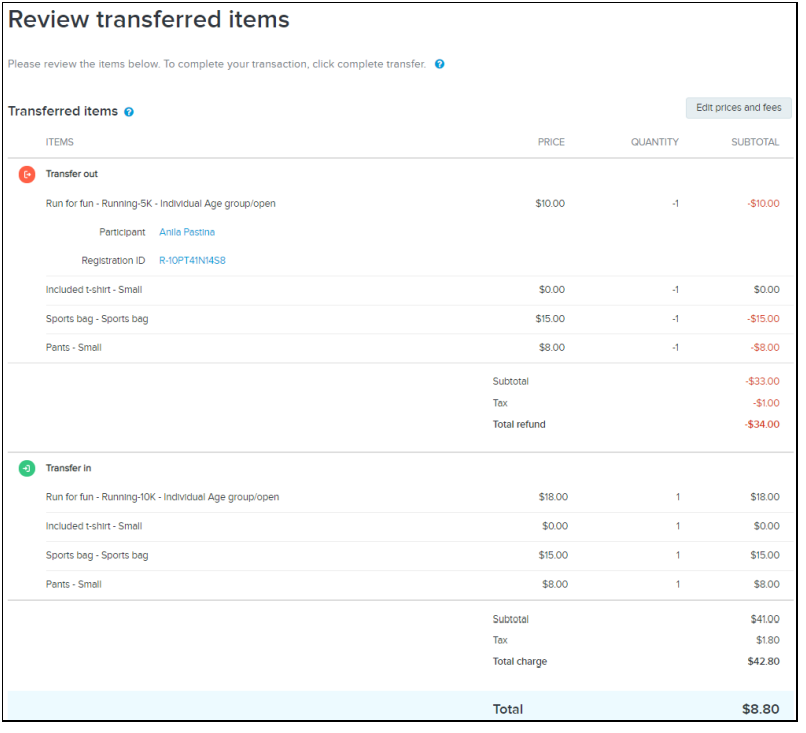Image resolution: width=806 pixels, height=733 pixels.
Task: Open the Anila Pastina participant link
Action: (187, 232)
